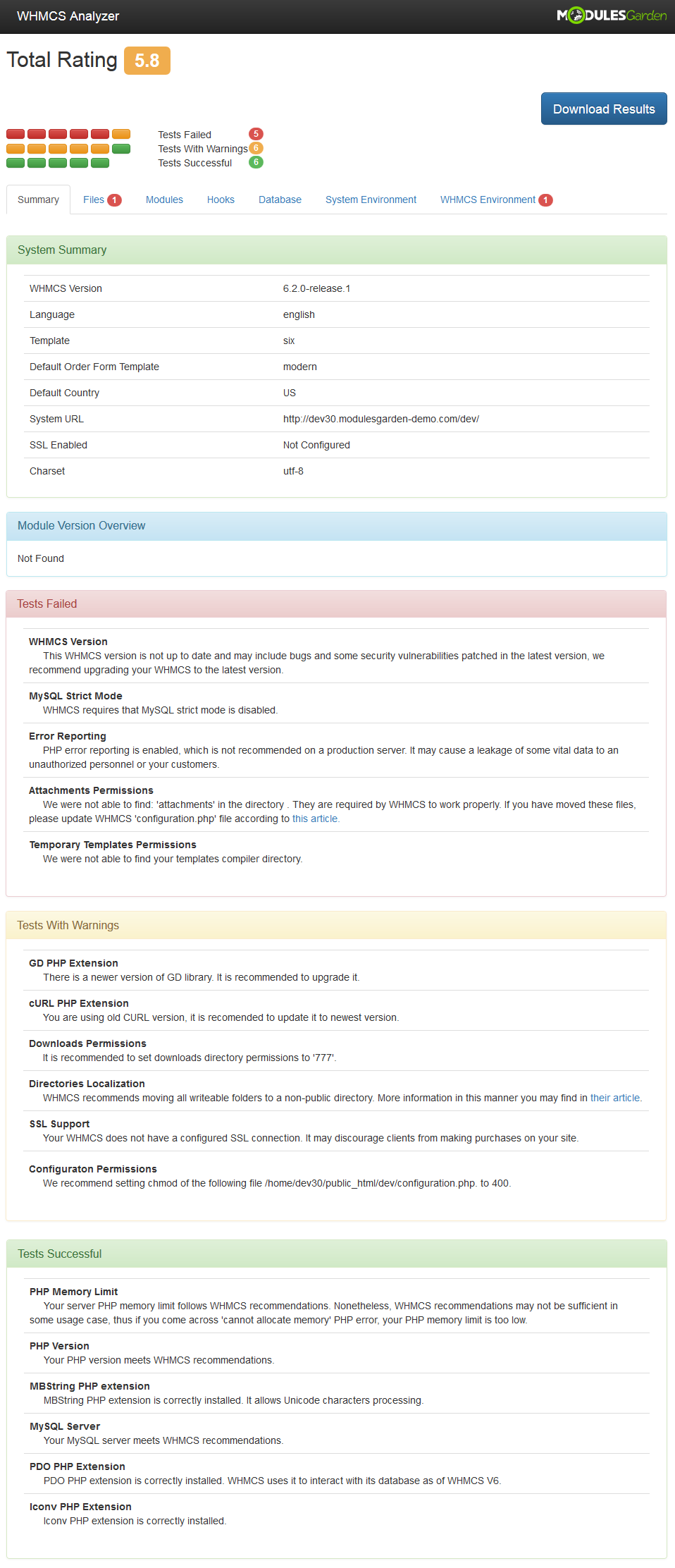Click the red badge on the Files tab
This screenshot has height=1568, width=675.
(x=114, y=200)
